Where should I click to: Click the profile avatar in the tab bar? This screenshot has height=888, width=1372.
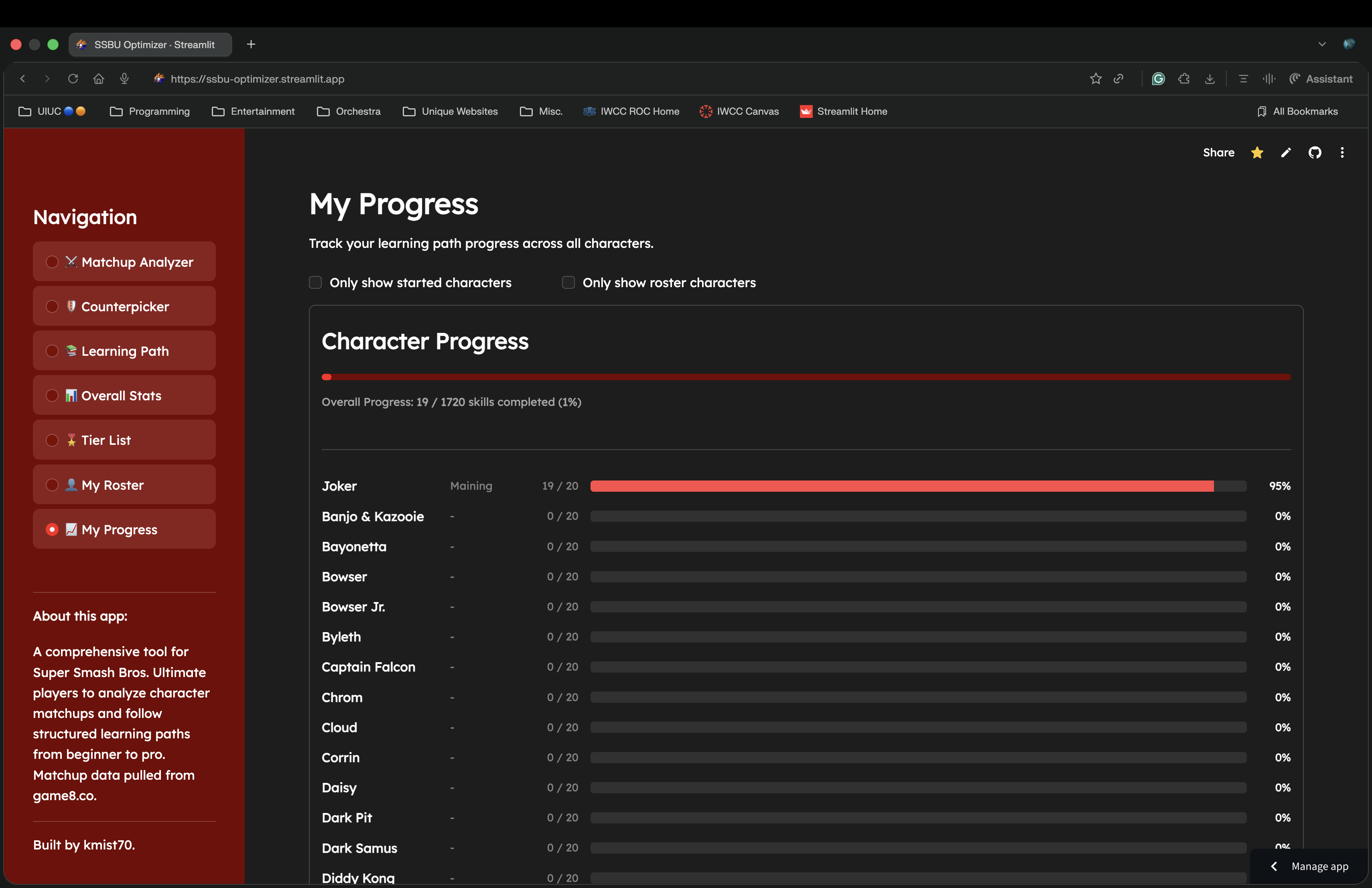pyautogui.click(x=1349, y=45)
